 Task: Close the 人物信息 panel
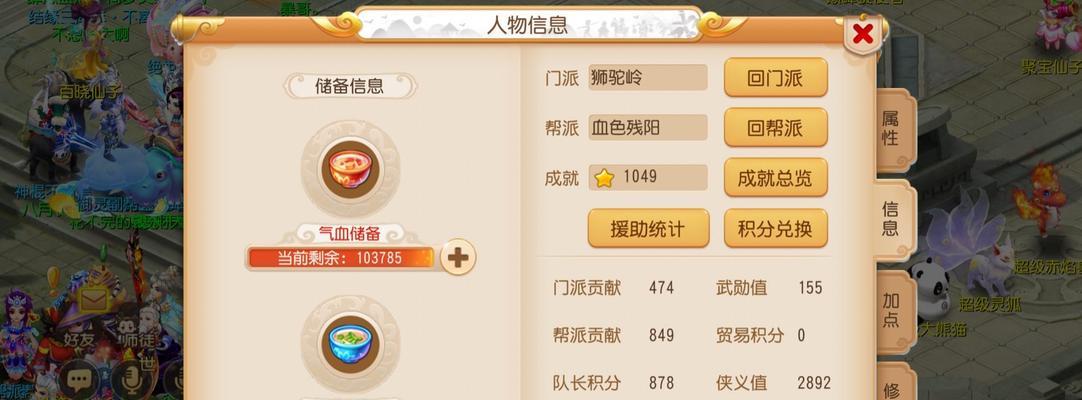863,33
